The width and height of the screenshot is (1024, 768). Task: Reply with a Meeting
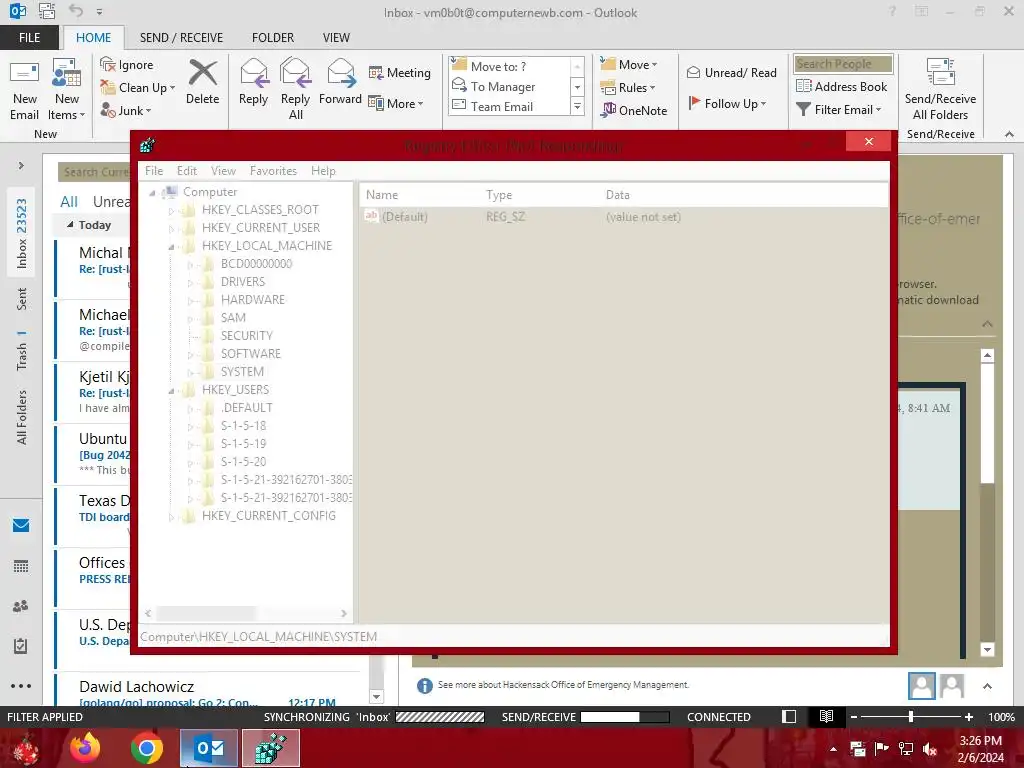tap(400, 72)
